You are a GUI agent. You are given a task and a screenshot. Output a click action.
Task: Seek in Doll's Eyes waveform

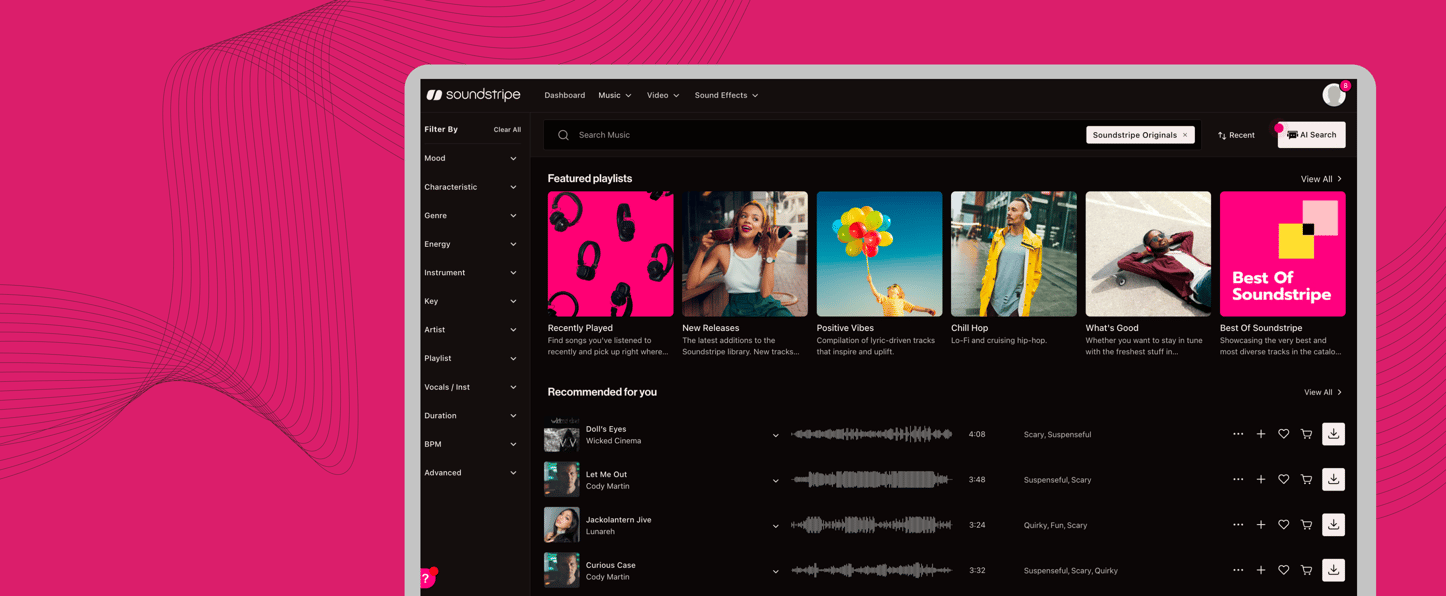pyautogui.click(x=871, y=434)
